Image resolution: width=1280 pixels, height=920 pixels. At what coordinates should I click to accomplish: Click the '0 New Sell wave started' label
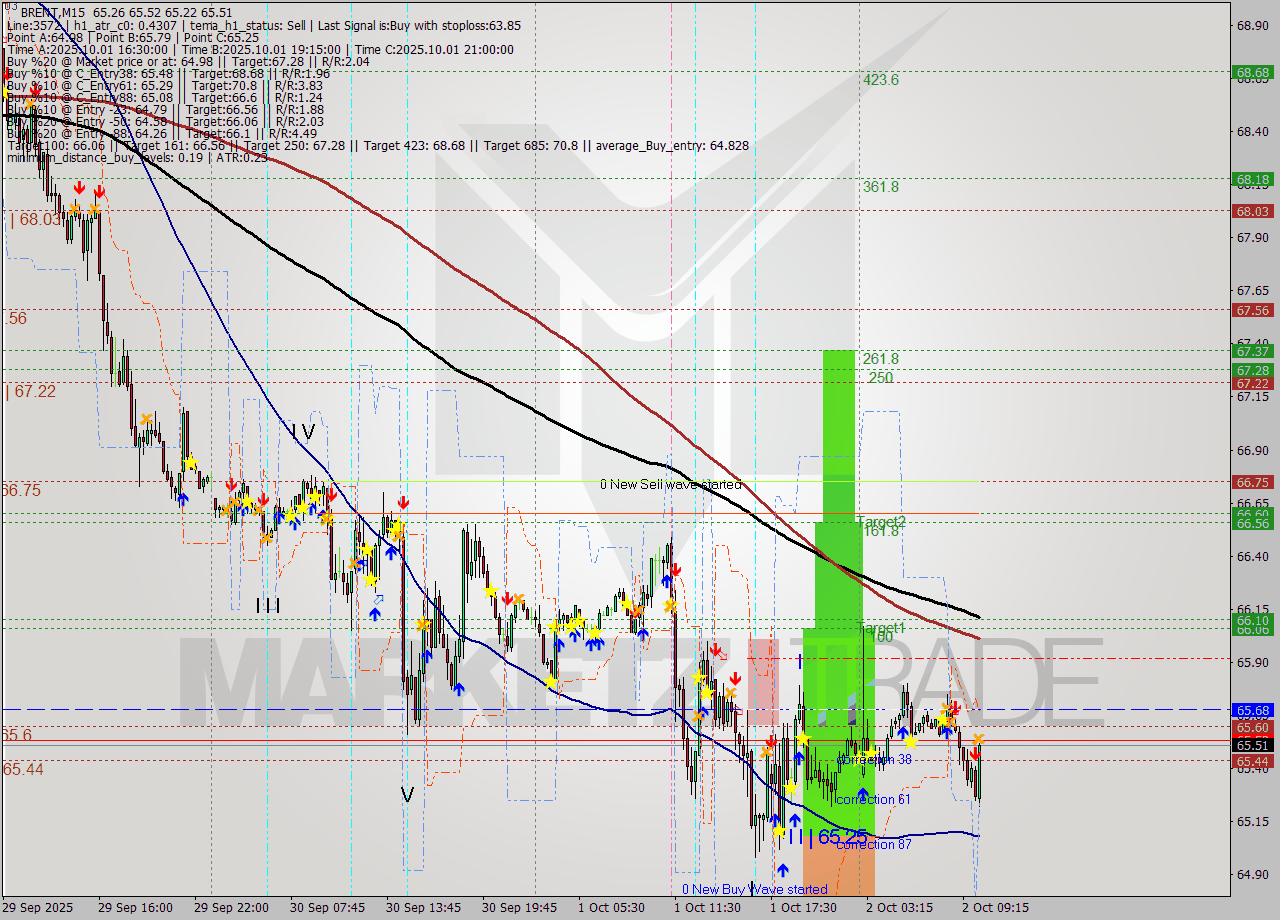click(671, 483)
